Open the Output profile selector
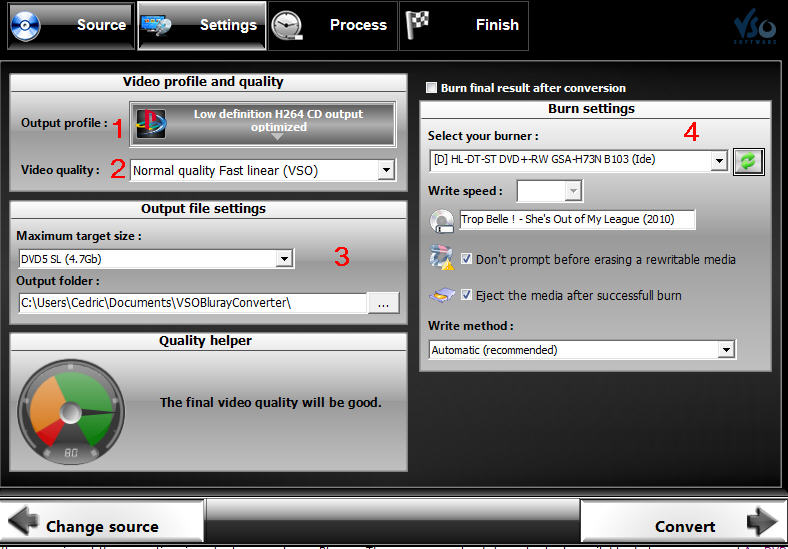Viewport: 788px width, 549px height. [x=263, y=124]
